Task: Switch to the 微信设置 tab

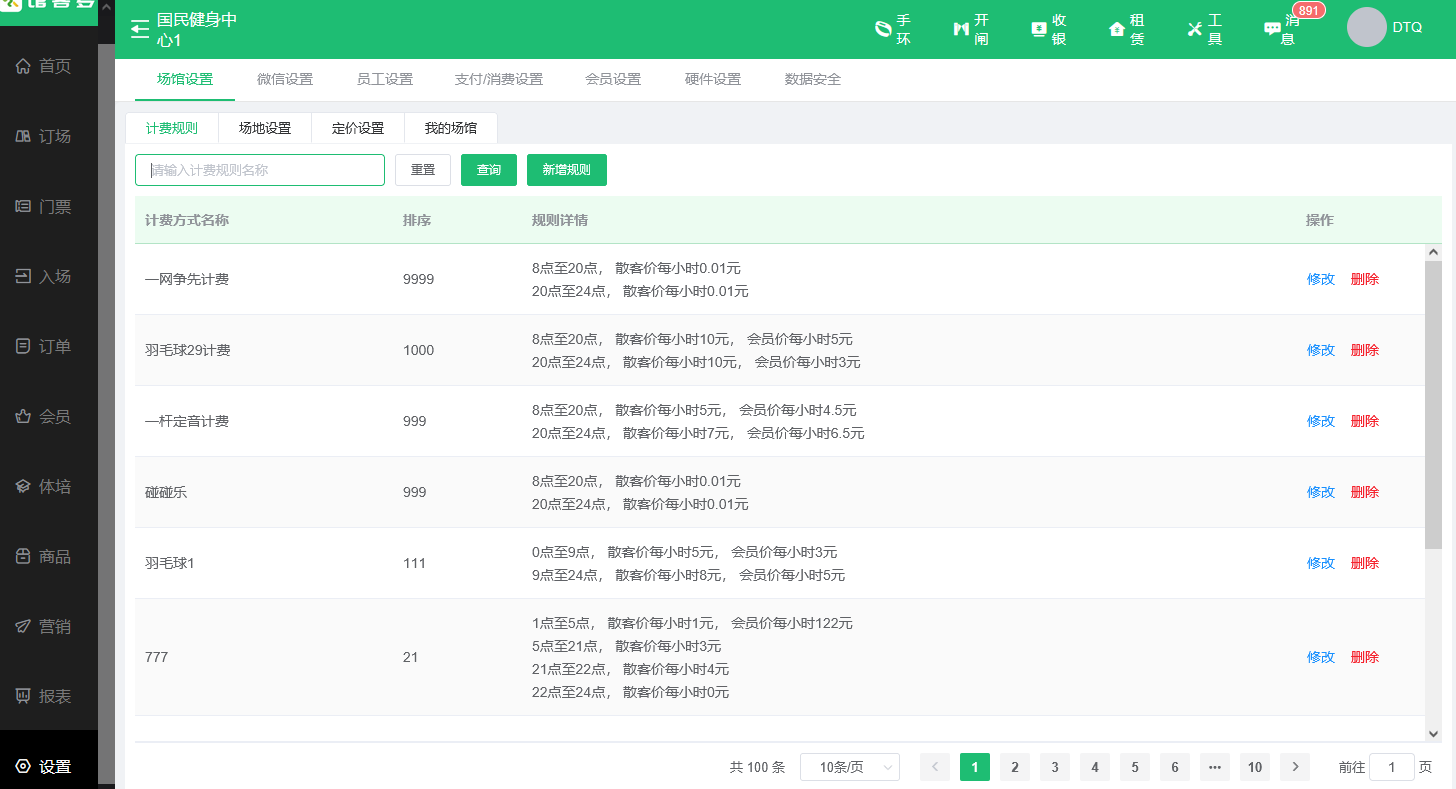Action: click(285, 80)
